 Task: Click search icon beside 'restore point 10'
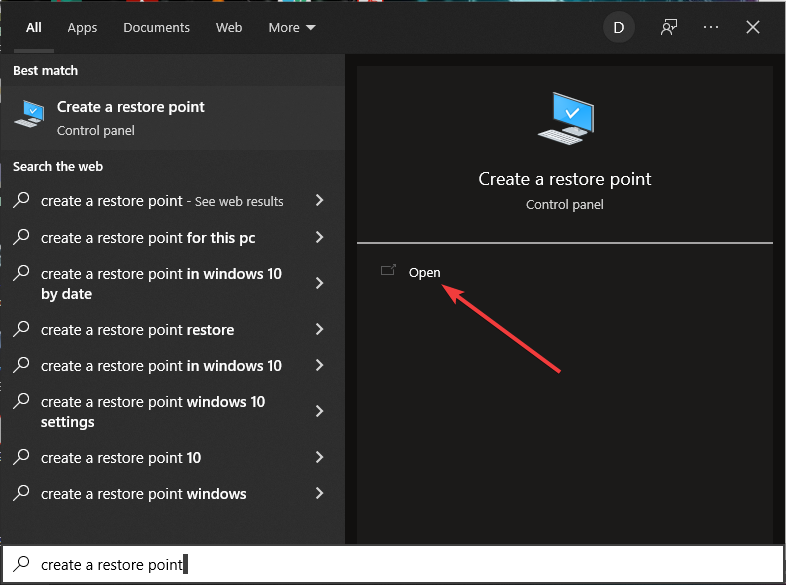[21, 456]
